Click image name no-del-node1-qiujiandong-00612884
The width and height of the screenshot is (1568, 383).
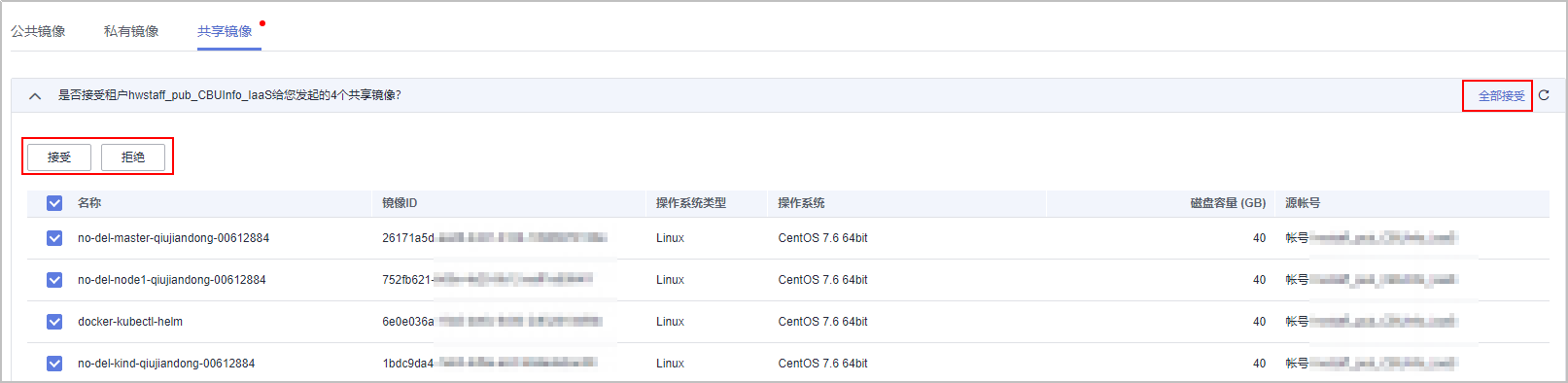172,280
